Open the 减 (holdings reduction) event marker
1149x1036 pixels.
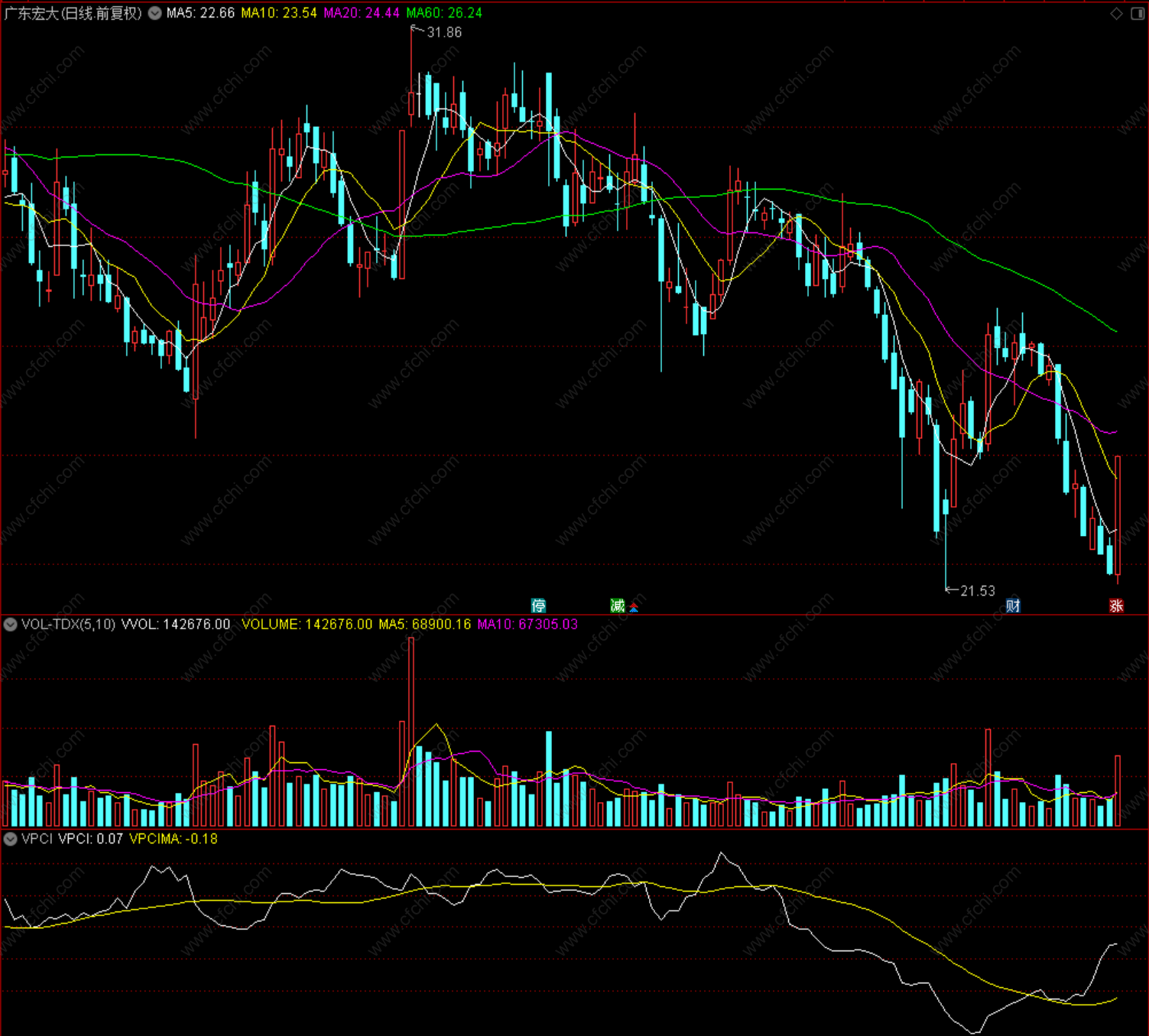pos(618,606)
